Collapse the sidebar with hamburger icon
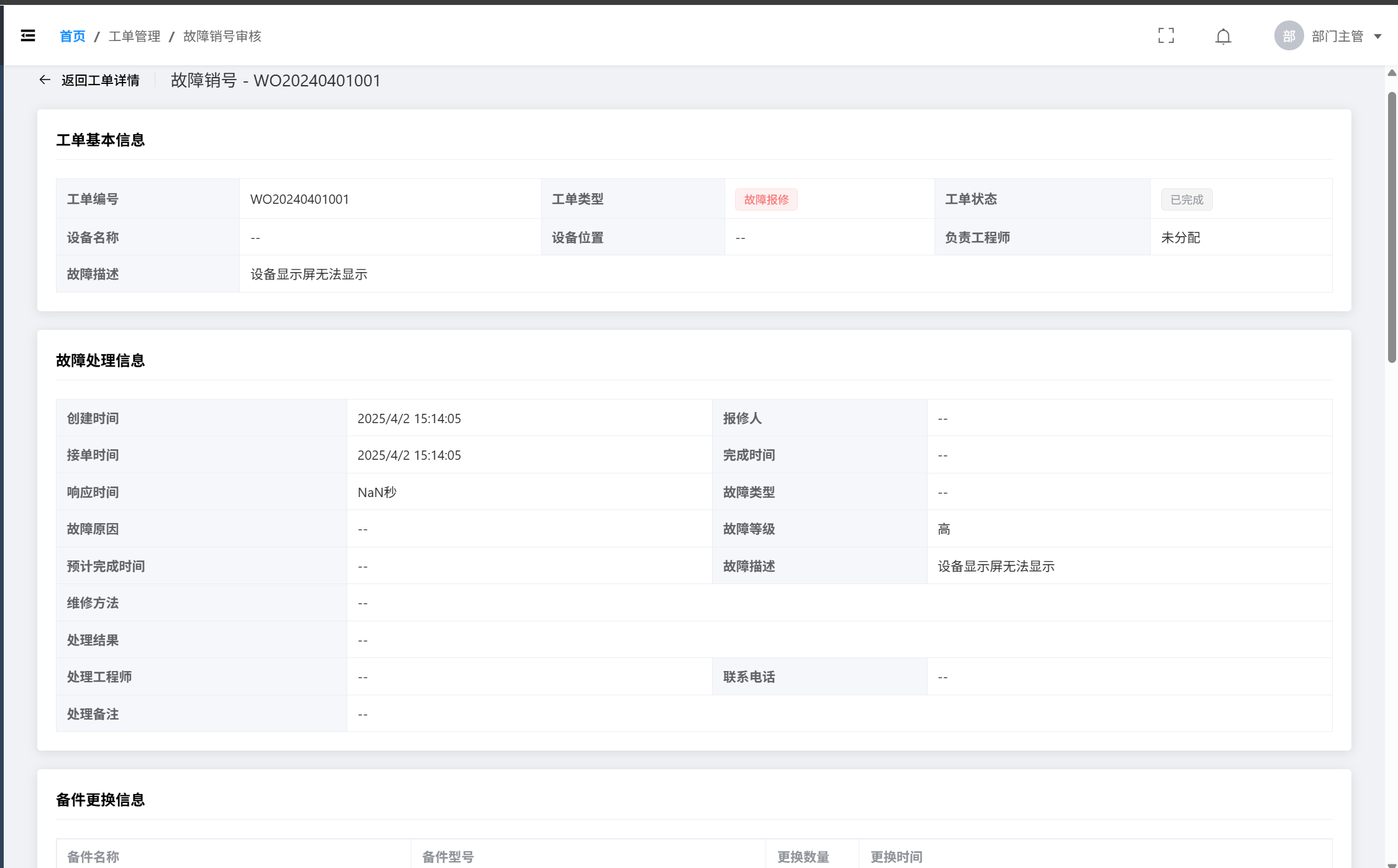 [28, 36]
